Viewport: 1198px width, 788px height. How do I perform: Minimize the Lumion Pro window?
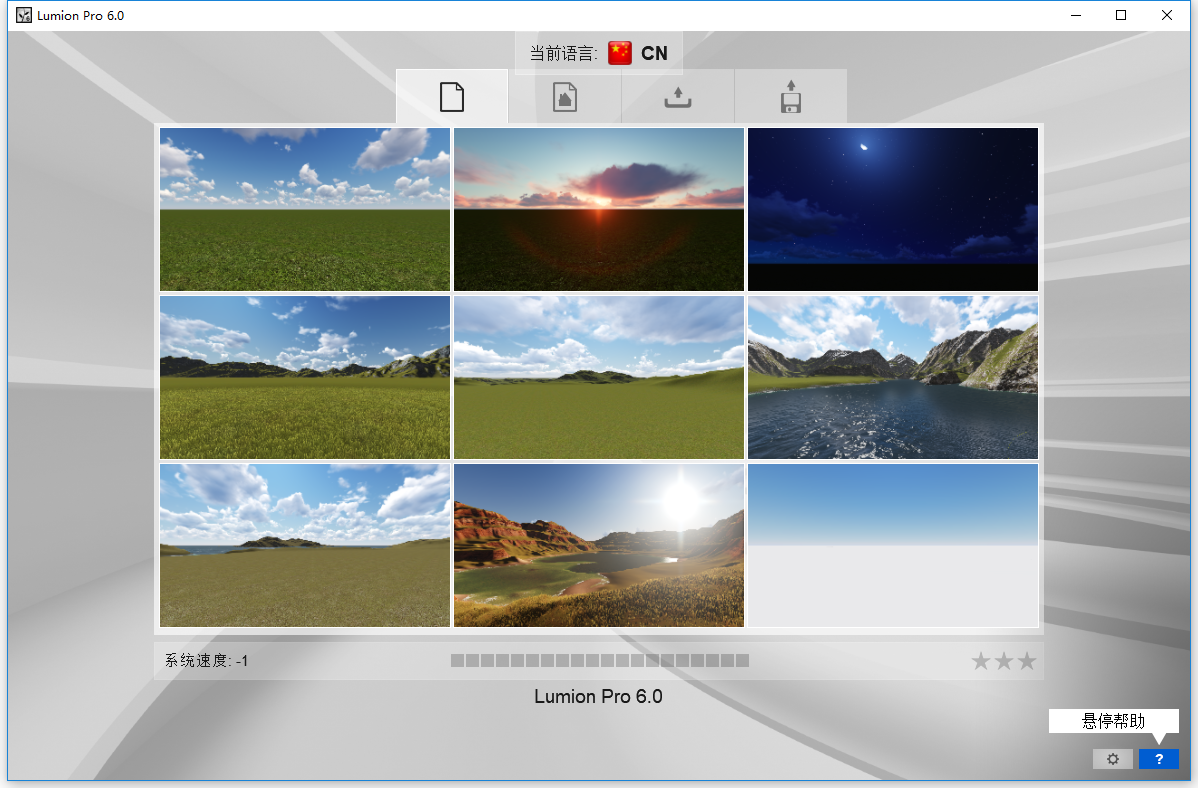click(x=1076, y=15)
